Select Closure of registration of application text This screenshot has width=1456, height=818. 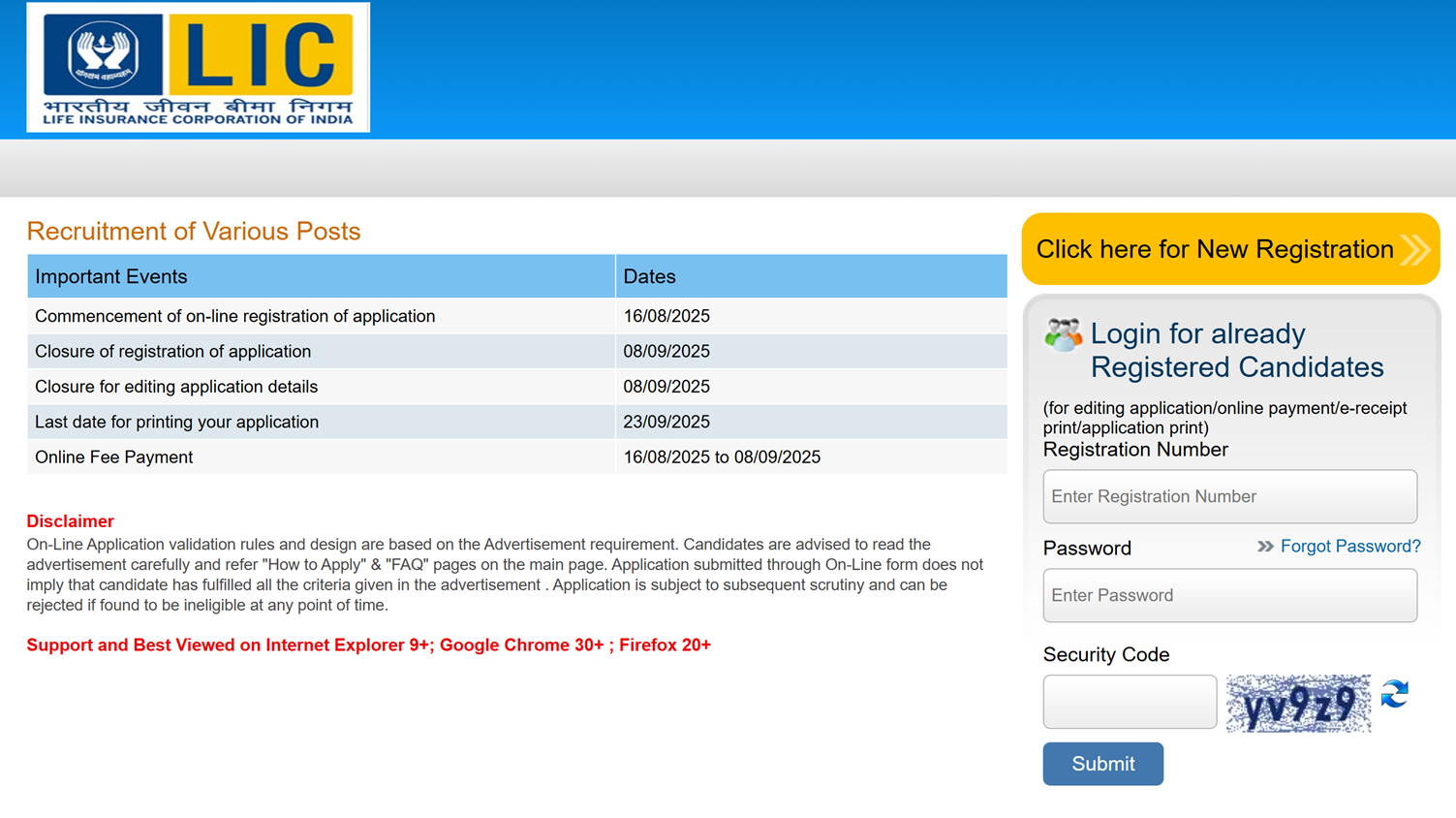point(173,352)
